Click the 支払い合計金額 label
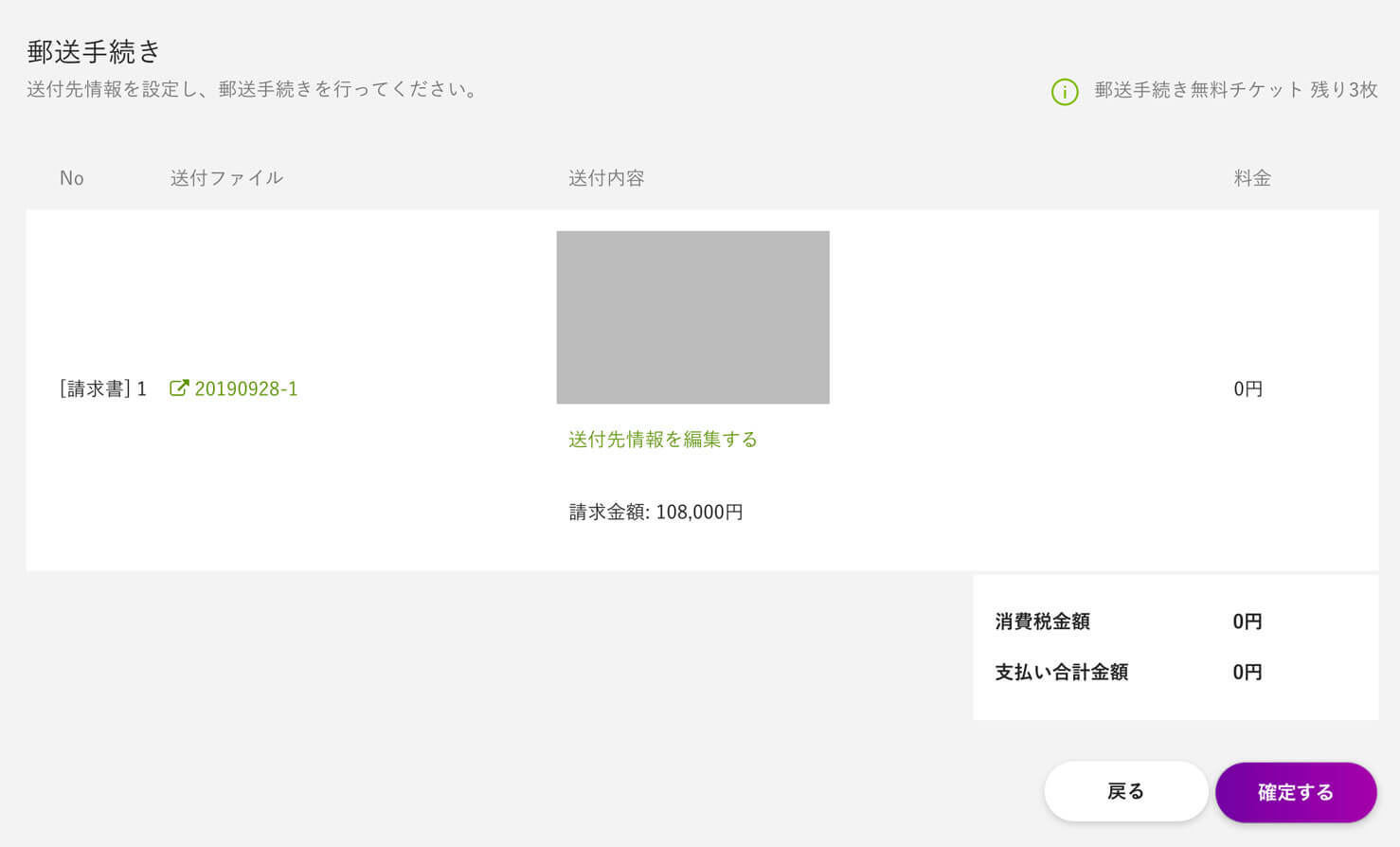 pyautogui.click(x=1061, y=672)
